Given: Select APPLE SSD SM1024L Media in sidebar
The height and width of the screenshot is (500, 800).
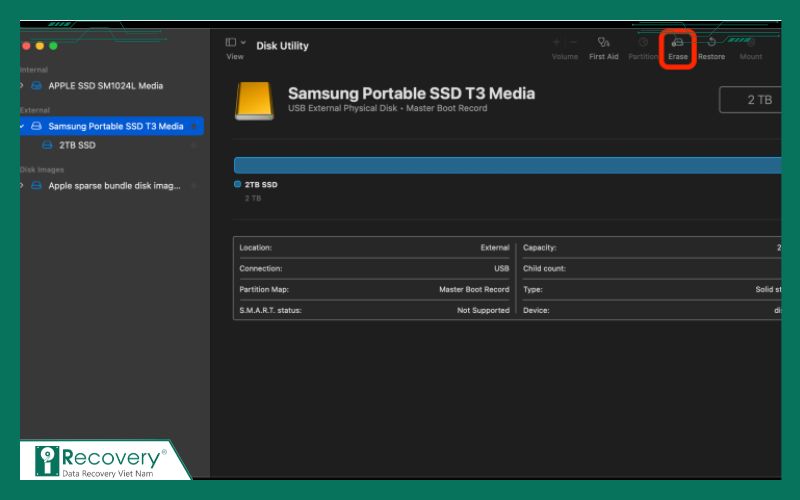Looking at the screenshot, I should 105,86.
